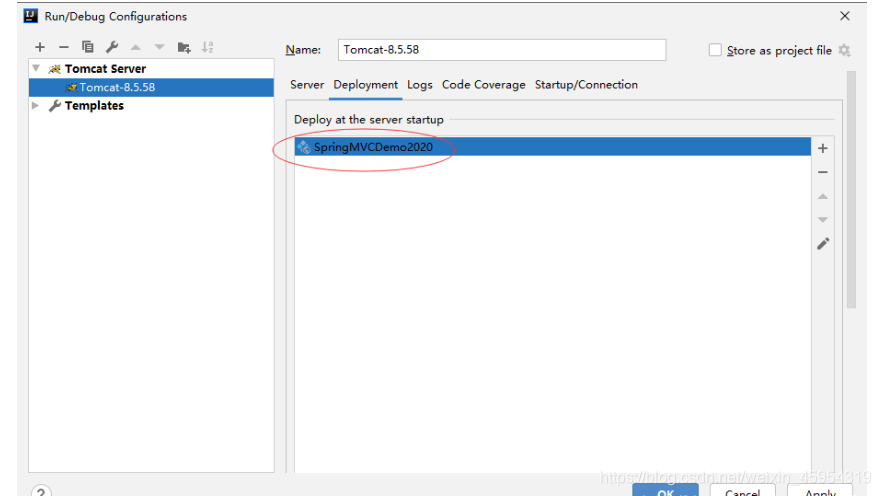
Task: Expand the Templates tree node
Action: 35,106
